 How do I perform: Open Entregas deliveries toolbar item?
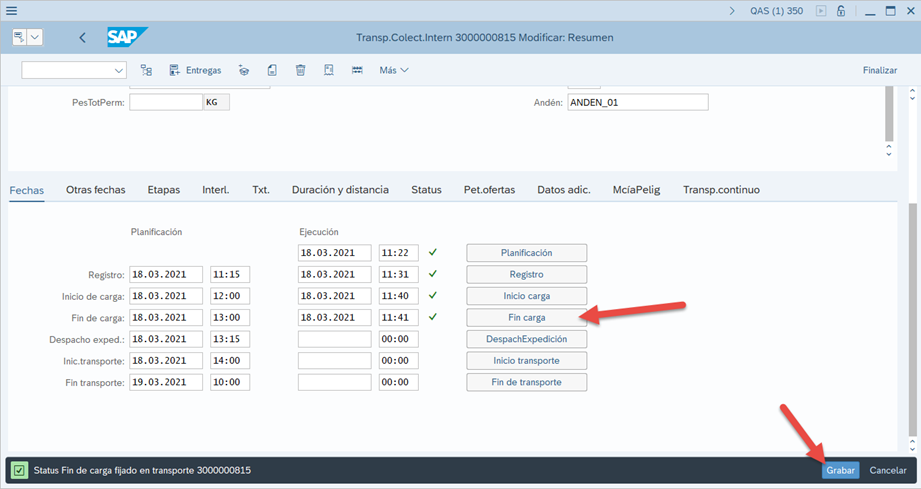196,70
